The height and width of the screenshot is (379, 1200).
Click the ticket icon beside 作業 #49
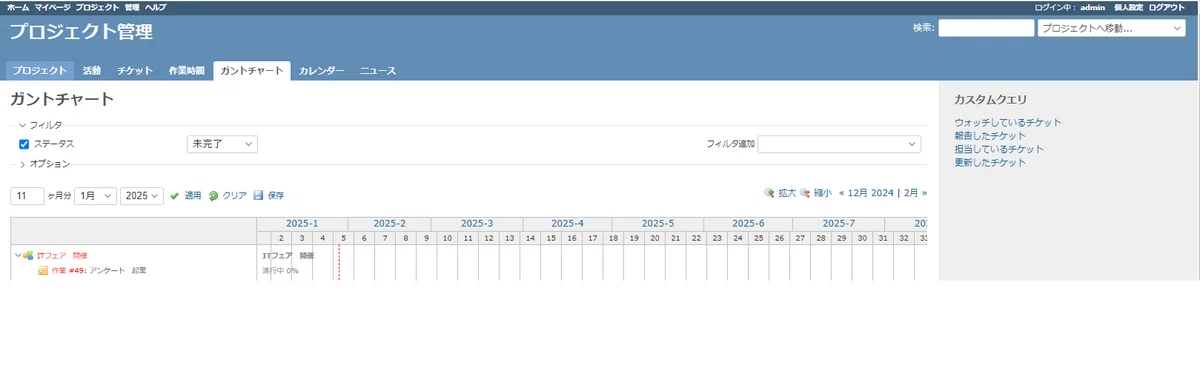[x=43, y=270]
